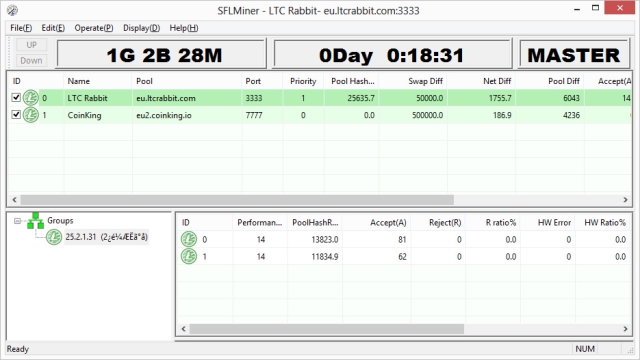Image resolution: width=640 pixels, height=360 pixels.
Task: Click the device list scroll right arrow
Action: tap(625, 329)
